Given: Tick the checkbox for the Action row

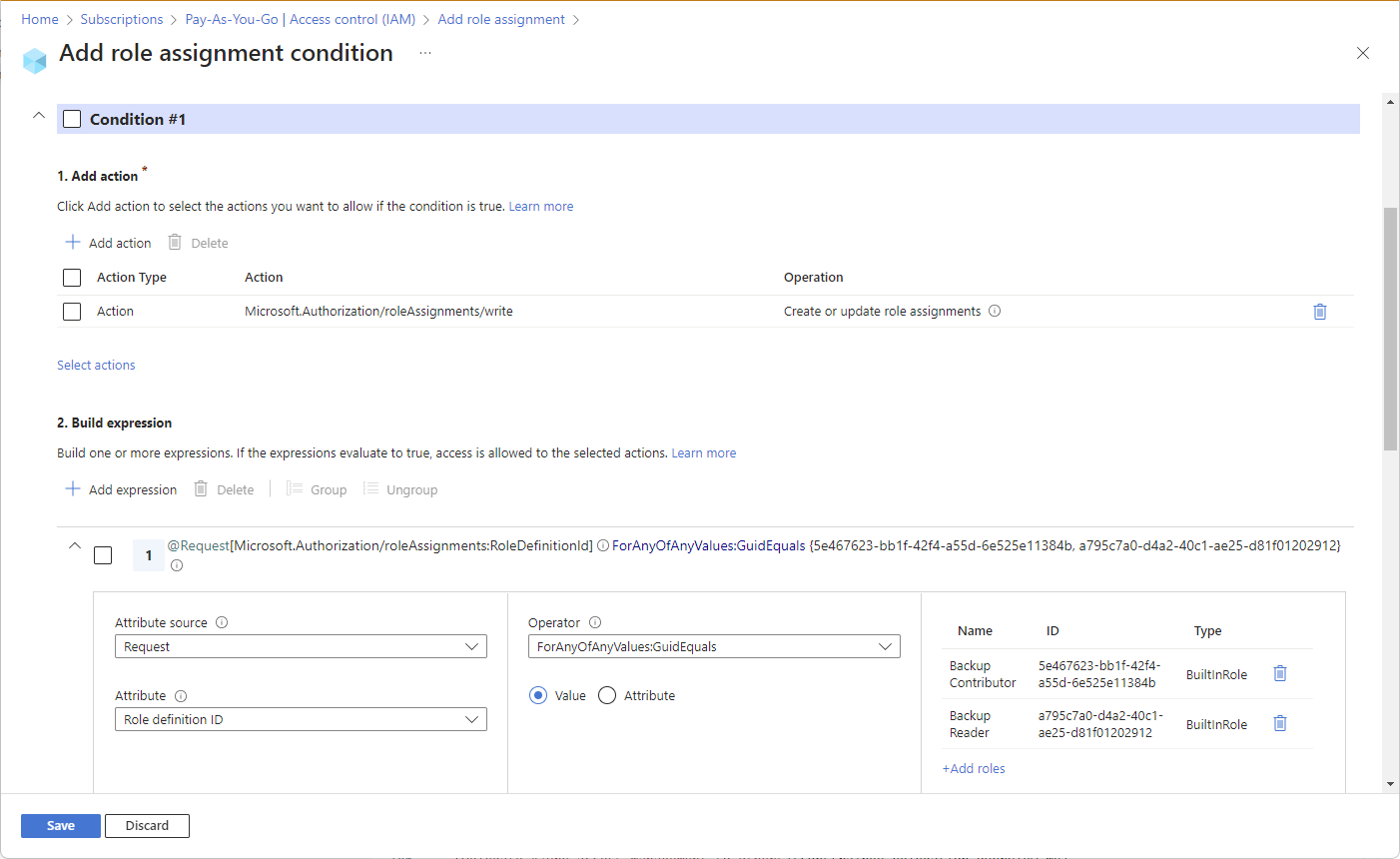Looking at the screenshot, I should [72, 312].
